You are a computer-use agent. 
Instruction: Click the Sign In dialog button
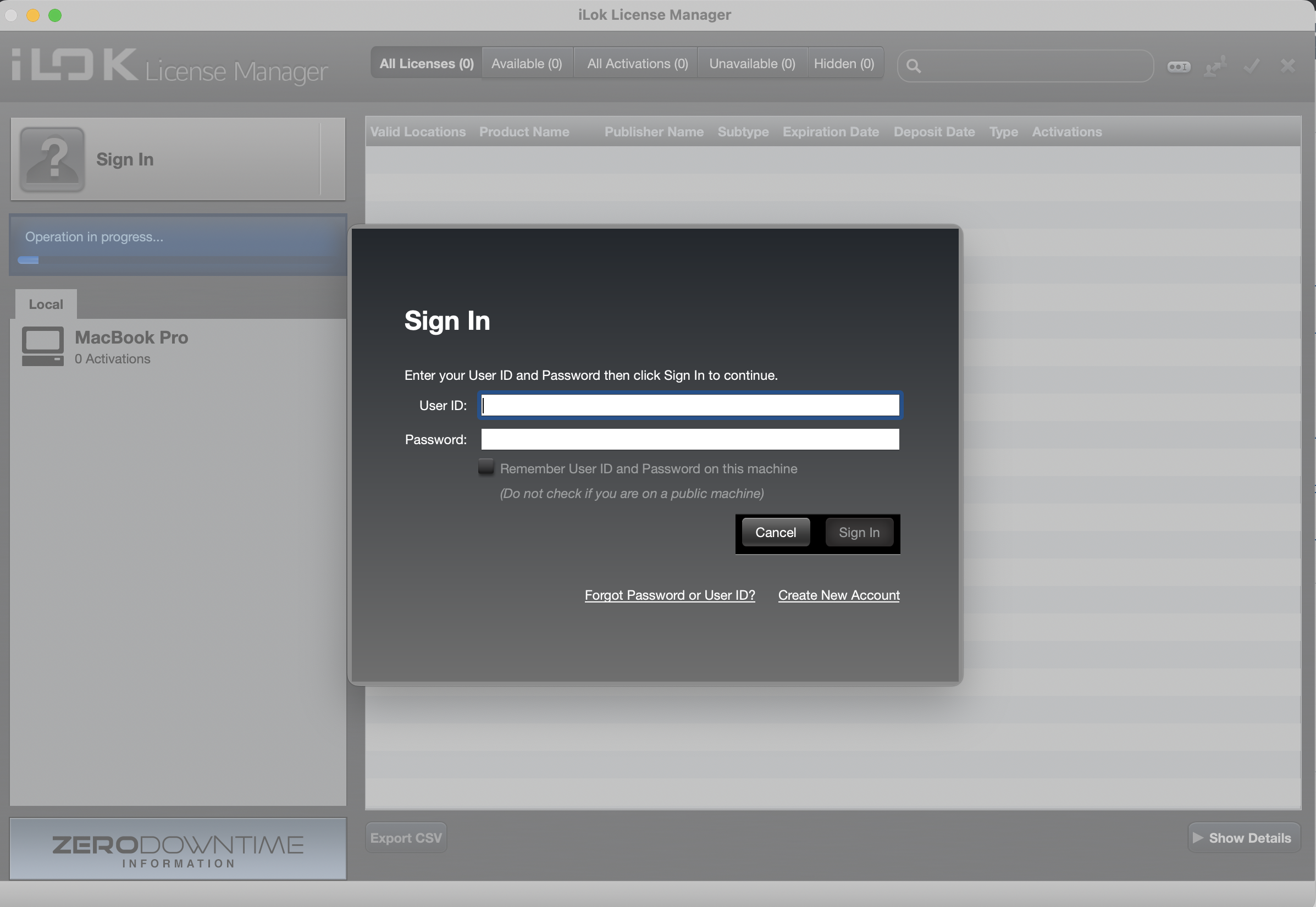(x=859, y=533)
